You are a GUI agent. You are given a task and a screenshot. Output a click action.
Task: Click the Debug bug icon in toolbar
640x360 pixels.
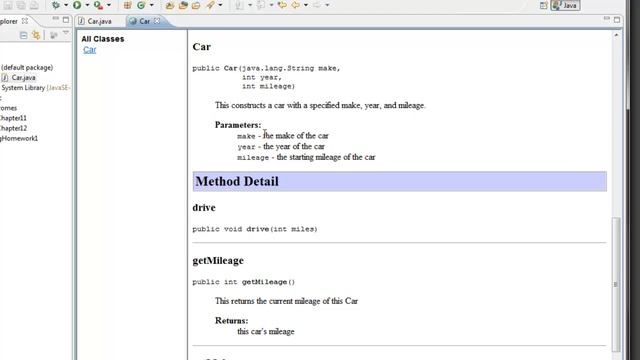56,5
